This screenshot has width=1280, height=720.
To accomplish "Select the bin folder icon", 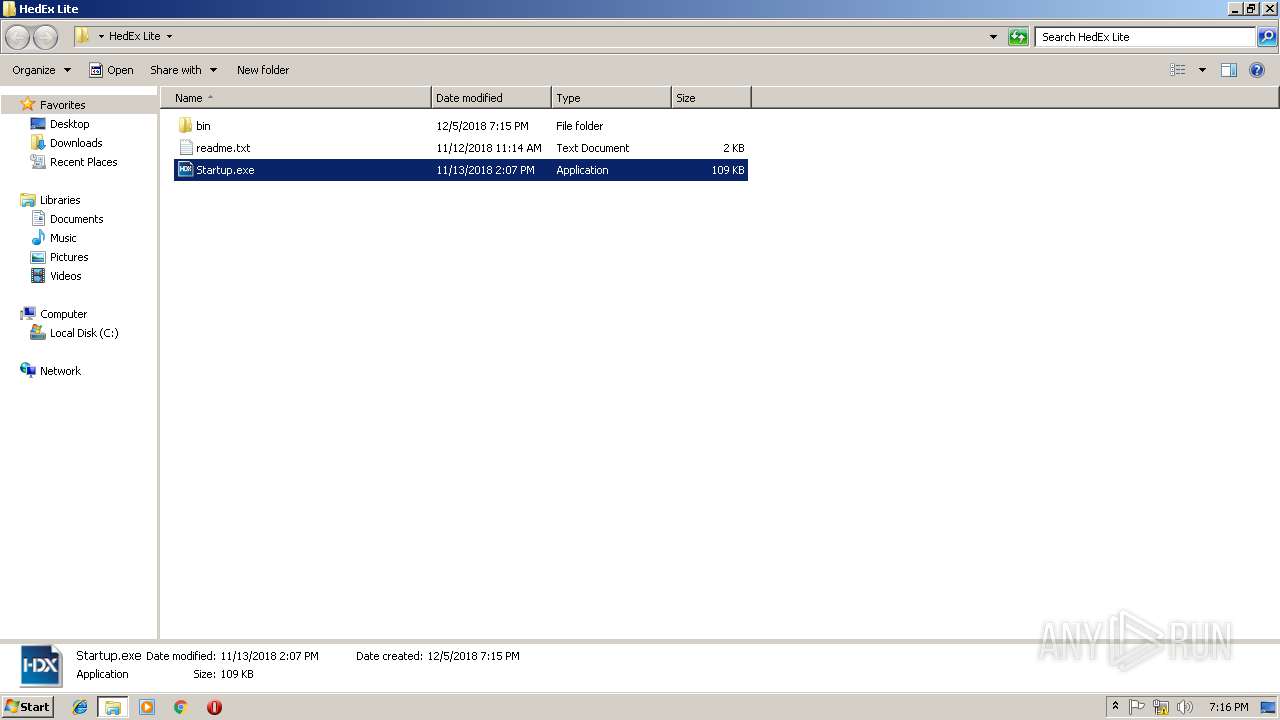I will pyautogui.click(x=185, y=126).
